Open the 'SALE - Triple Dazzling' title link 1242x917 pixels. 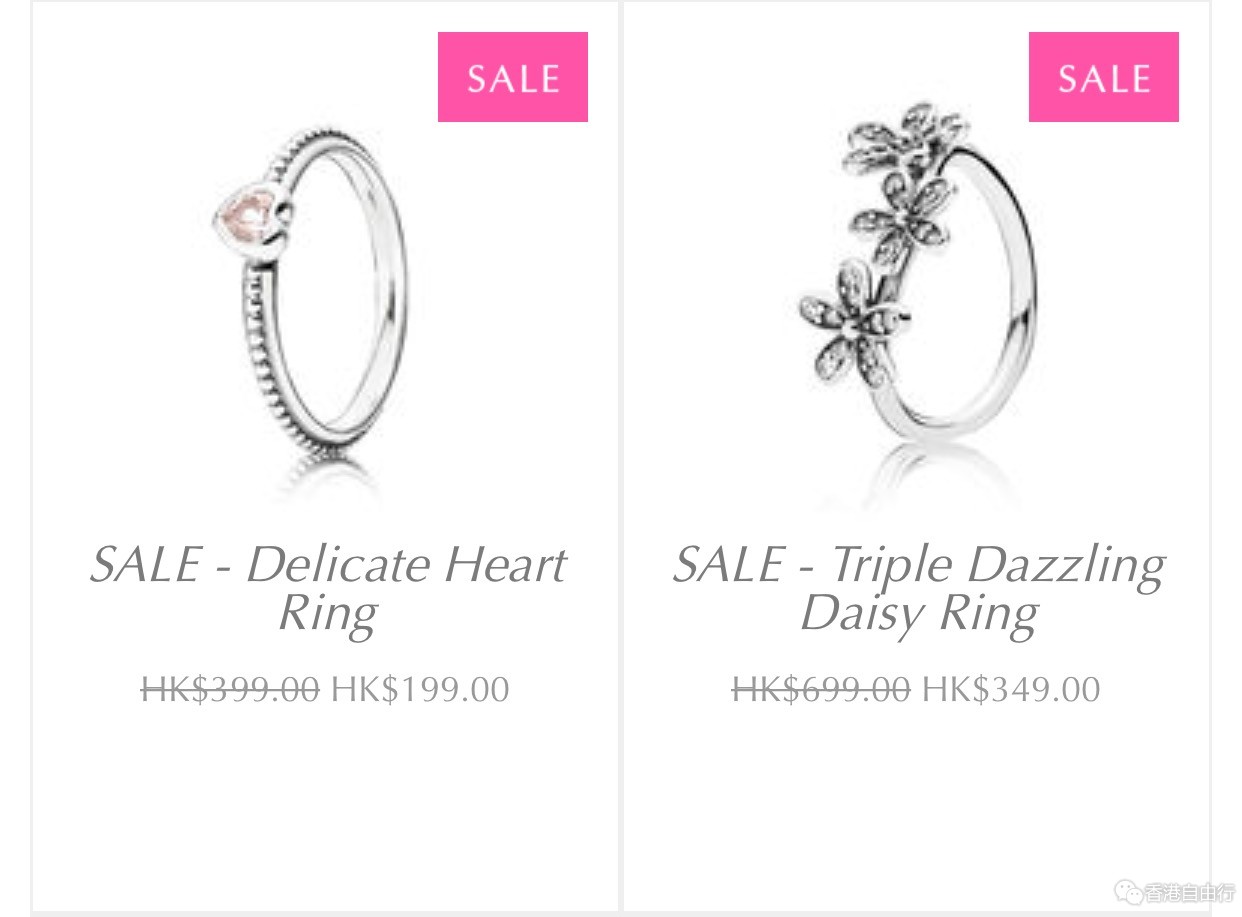918,567
